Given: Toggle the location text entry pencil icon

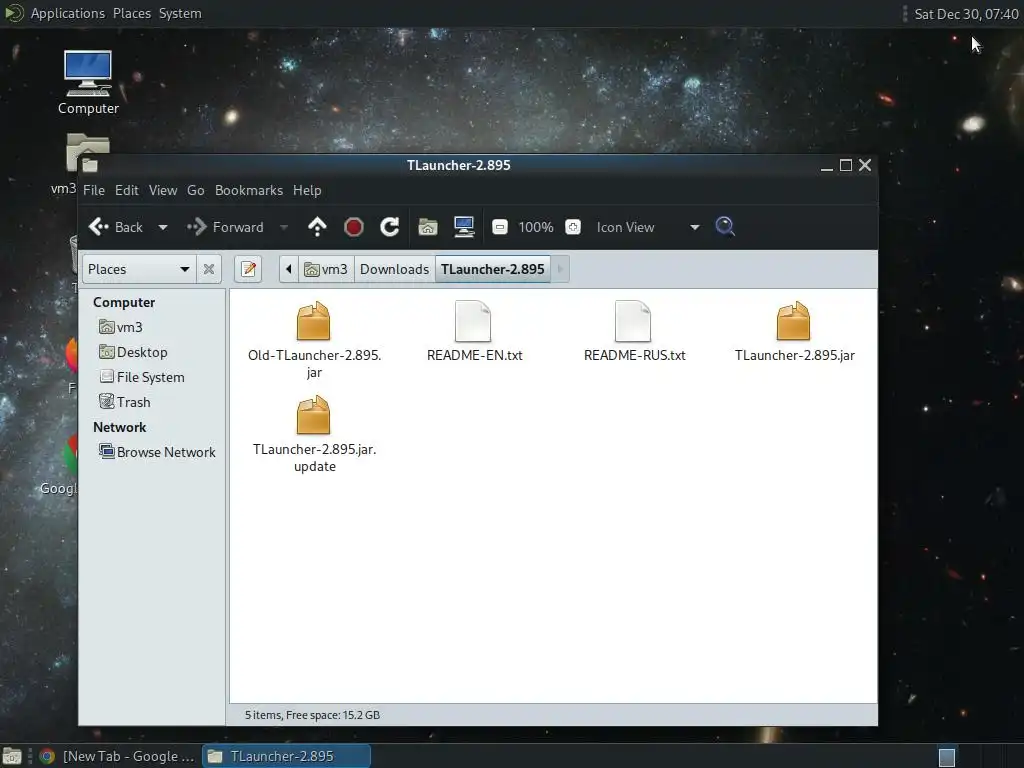Looking at the screenshot, I should pyautogui.click(x=248, y=269).
